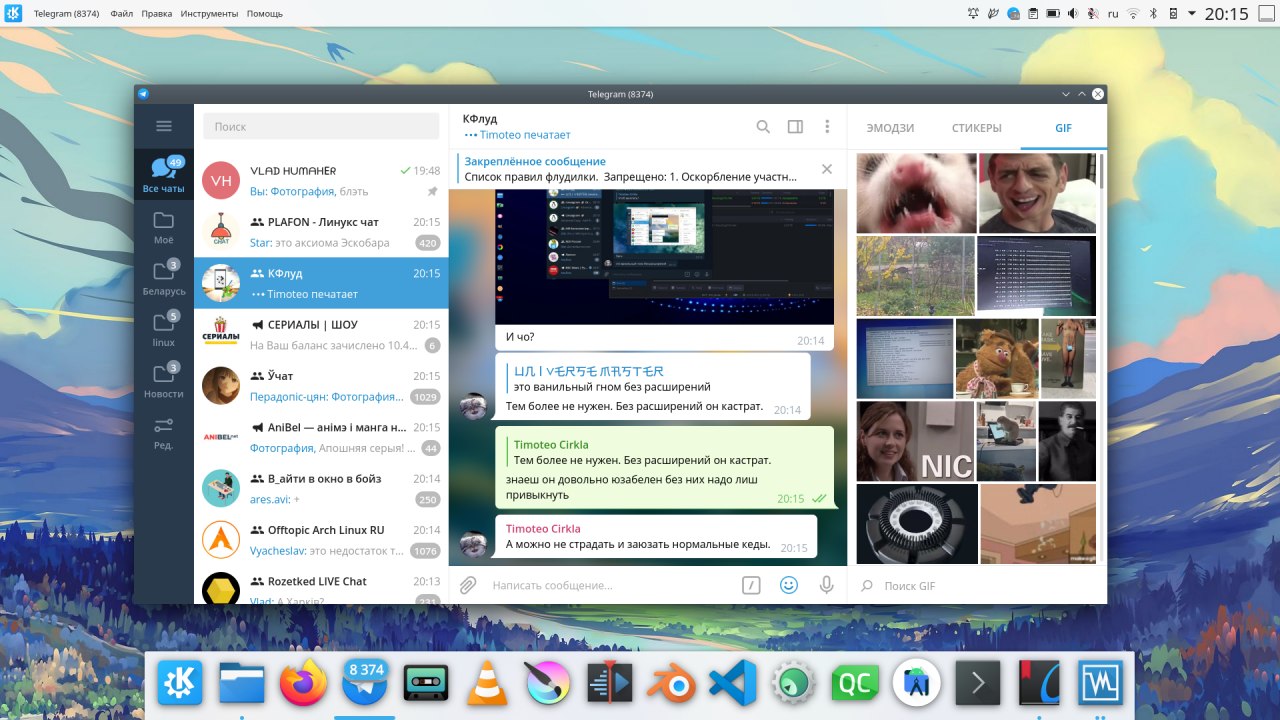Open the Файл menu
Viewport: 1280px width, 720px height.
tap(122, 14)
